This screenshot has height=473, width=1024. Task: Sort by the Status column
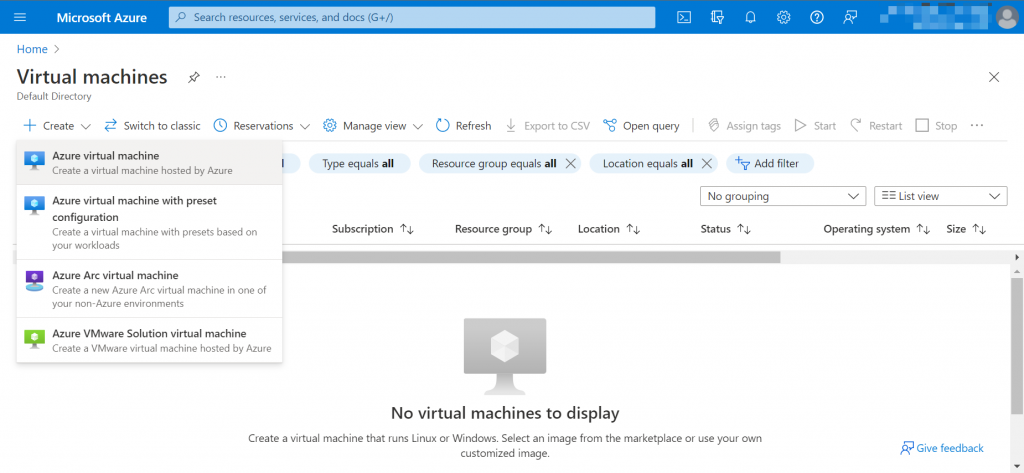pyautogui.click(x=725, y=229)
